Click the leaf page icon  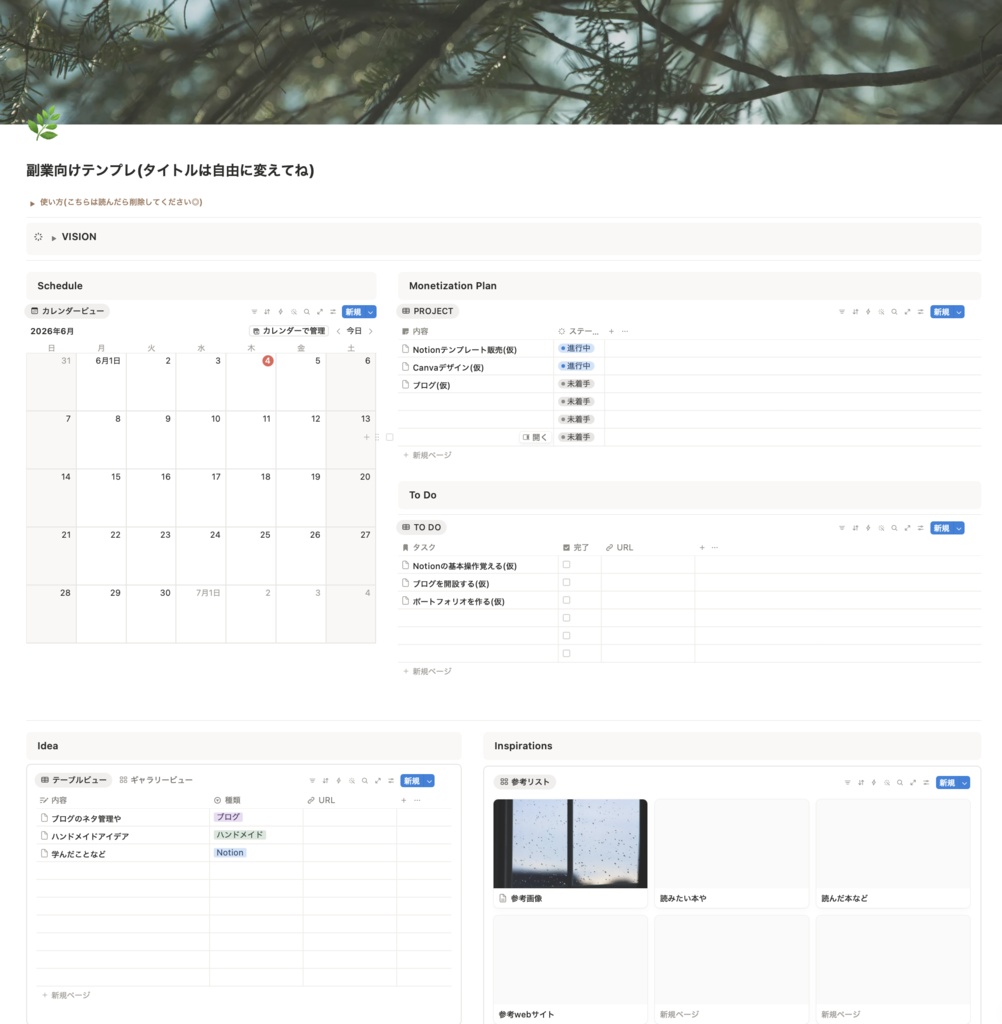pos(44,123)
